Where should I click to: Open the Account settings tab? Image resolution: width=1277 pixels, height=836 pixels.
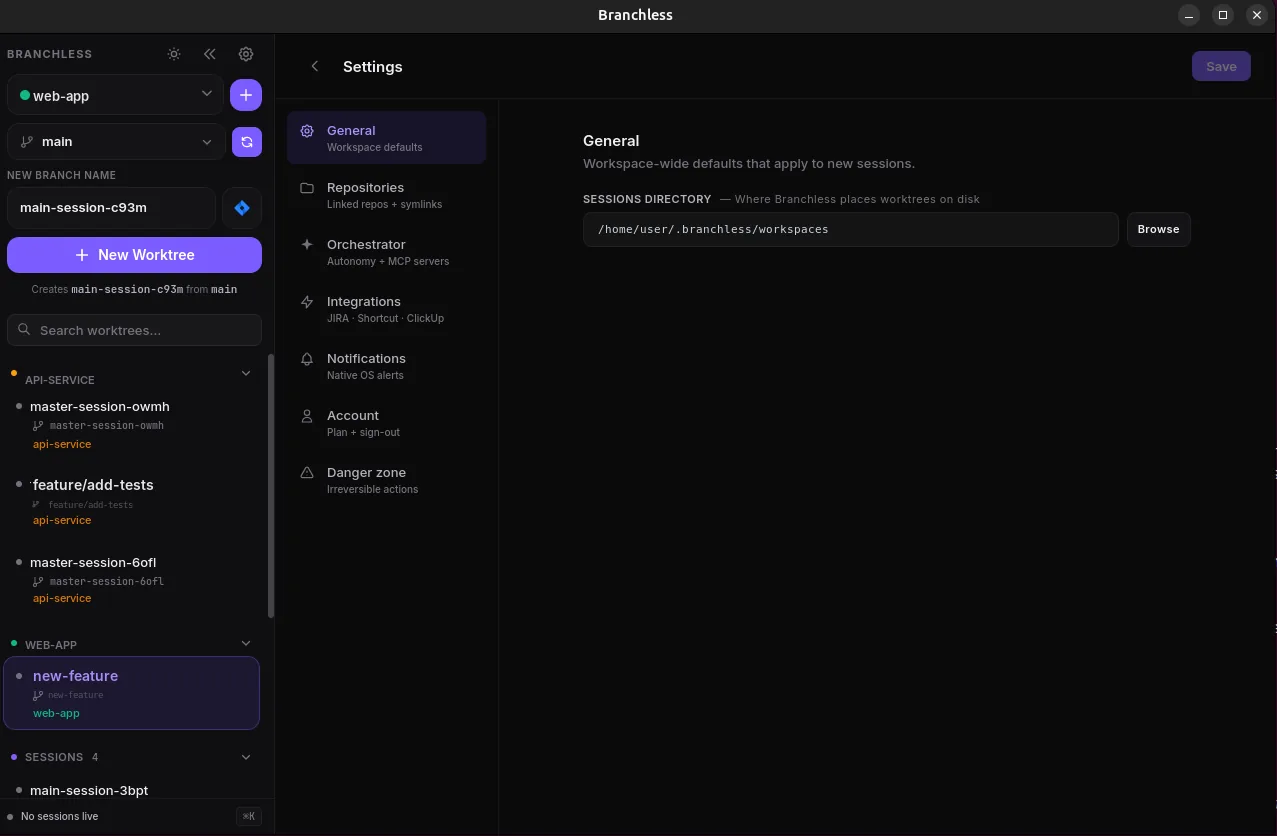click(386, 423)
